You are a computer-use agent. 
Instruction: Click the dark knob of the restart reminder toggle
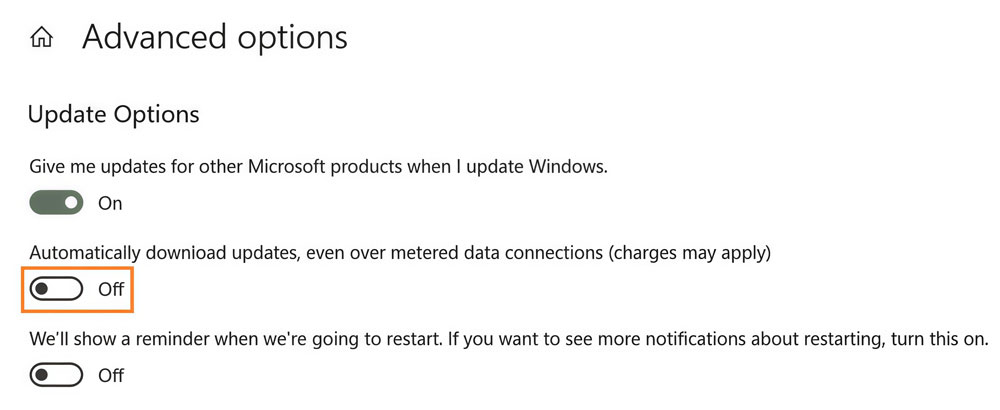(42, 376)
